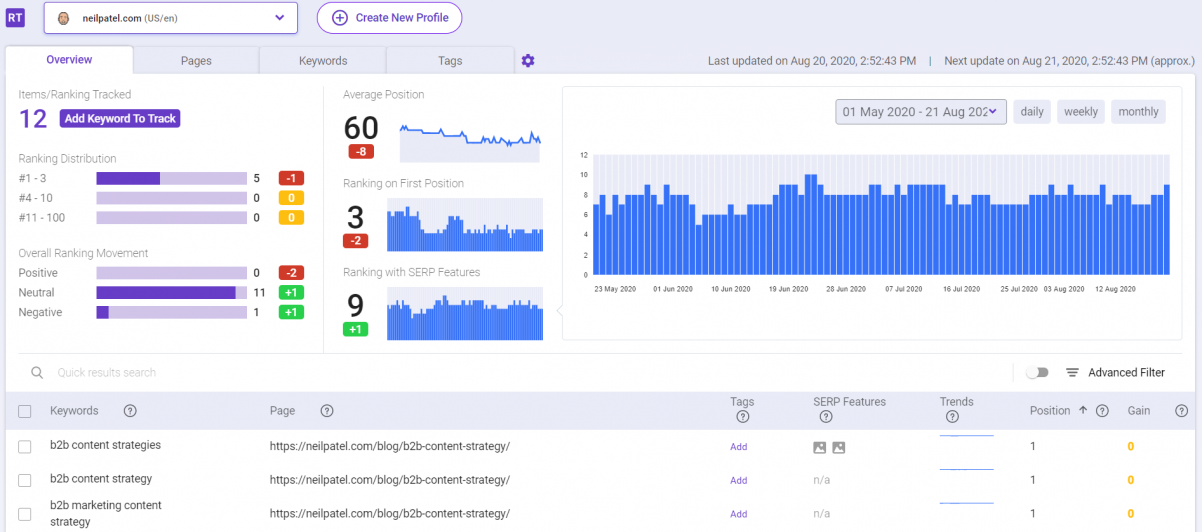
Task: Switch to the Overview tab
Action: pos(69,60)
